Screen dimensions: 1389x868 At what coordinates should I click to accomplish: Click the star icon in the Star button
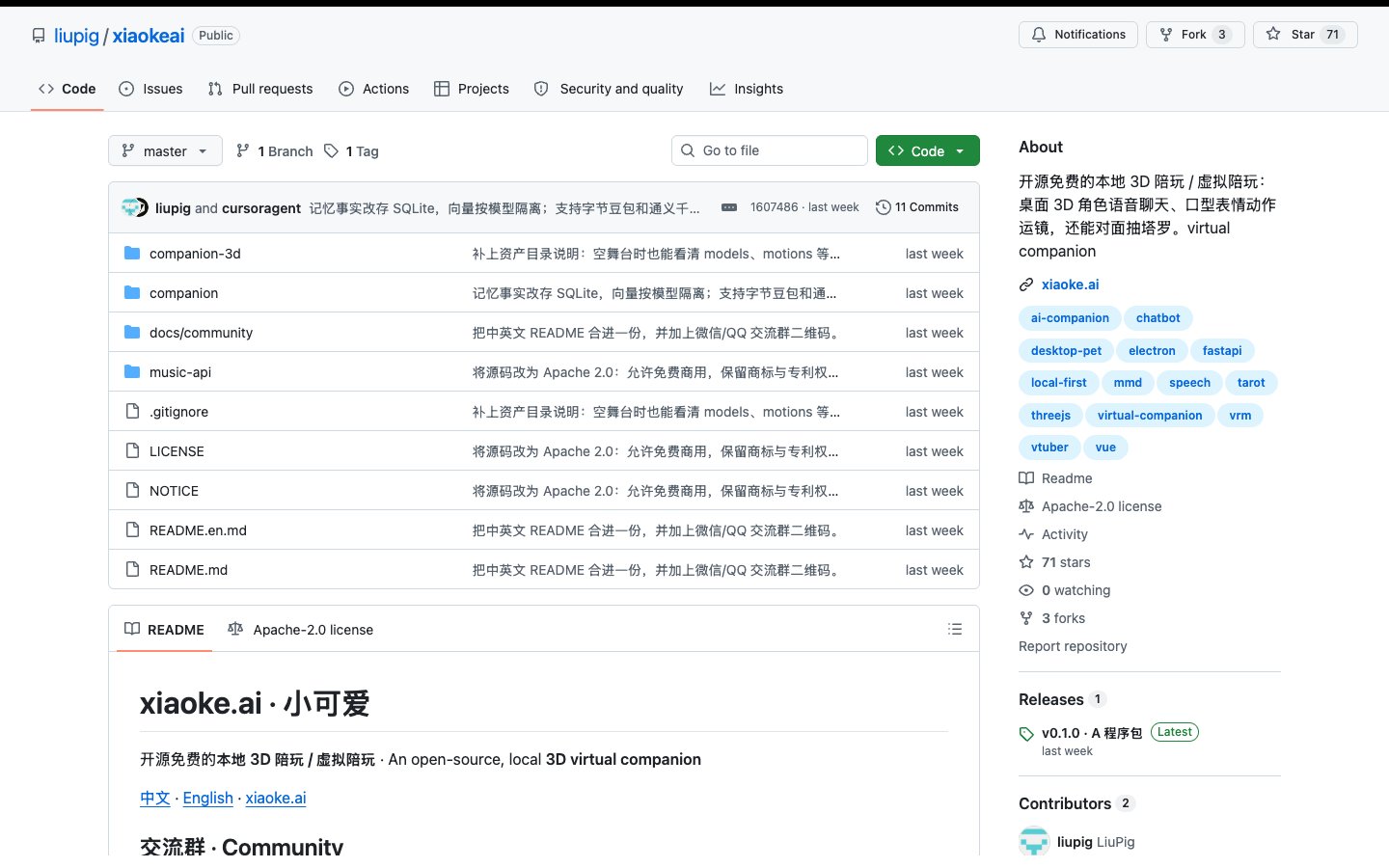pos(1273,35)
